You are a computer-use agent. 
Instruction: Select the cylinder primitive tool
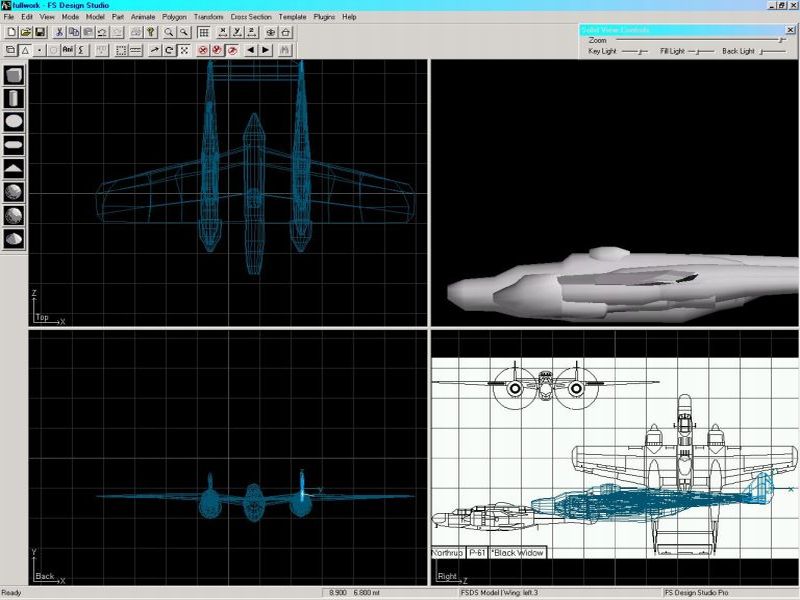[14, 98]
